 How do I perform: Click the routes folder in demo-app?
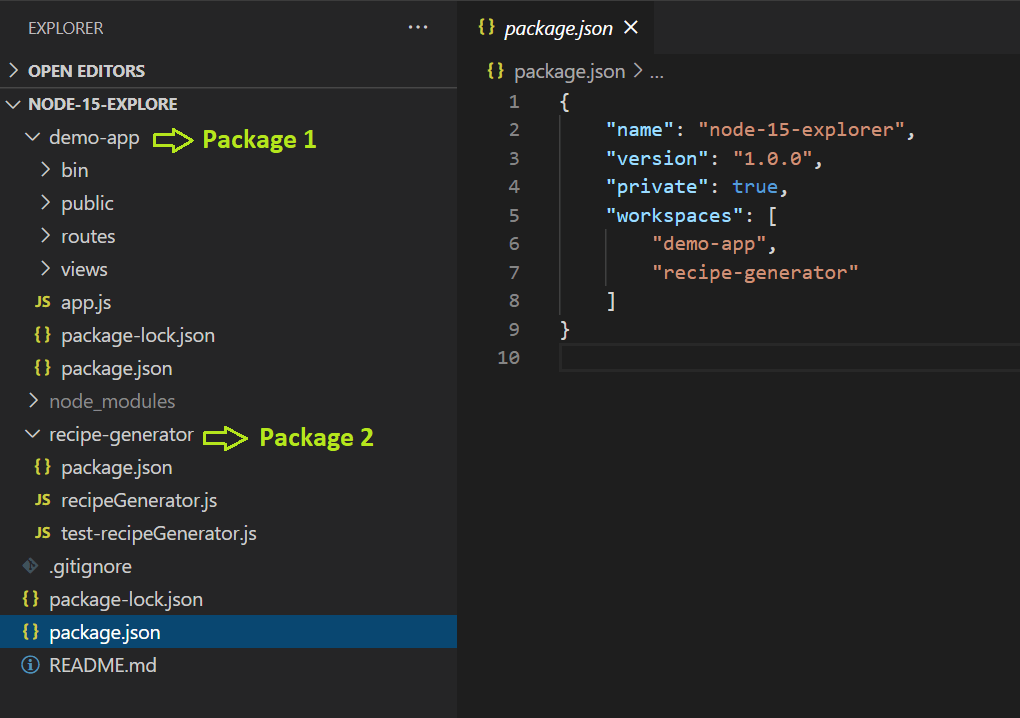click(x=90, y=236)
